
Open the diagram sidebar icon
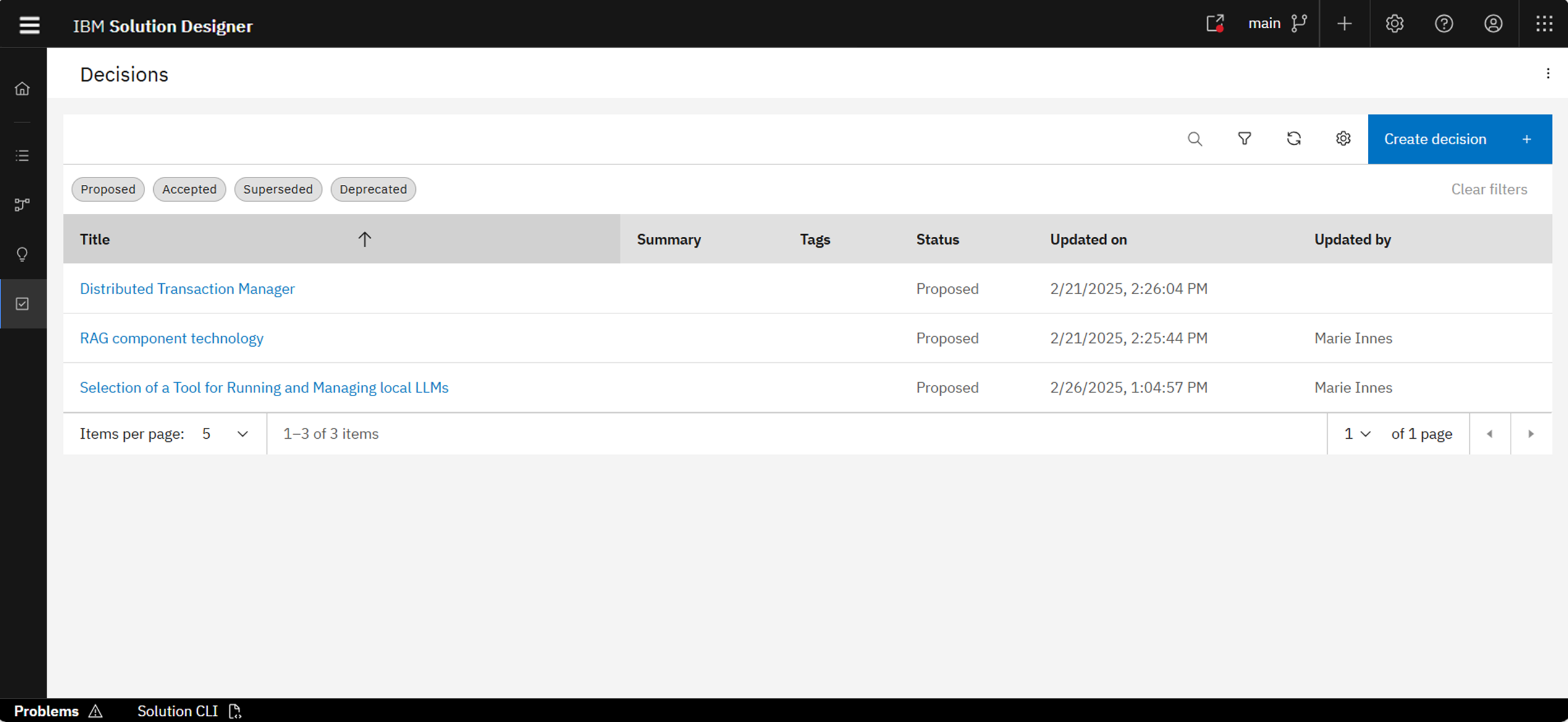22,205
